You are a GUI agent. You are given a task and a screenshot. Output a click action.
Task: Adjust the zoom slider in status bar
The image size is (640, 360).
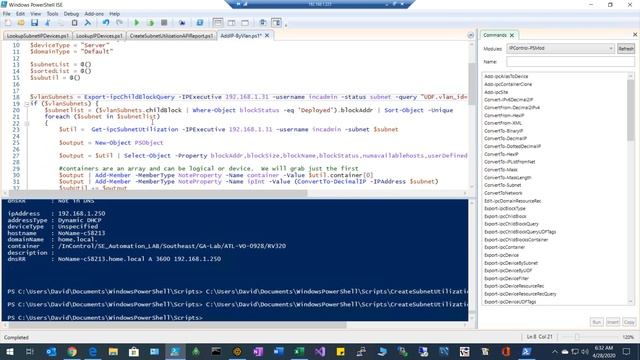tap(577, 337)
